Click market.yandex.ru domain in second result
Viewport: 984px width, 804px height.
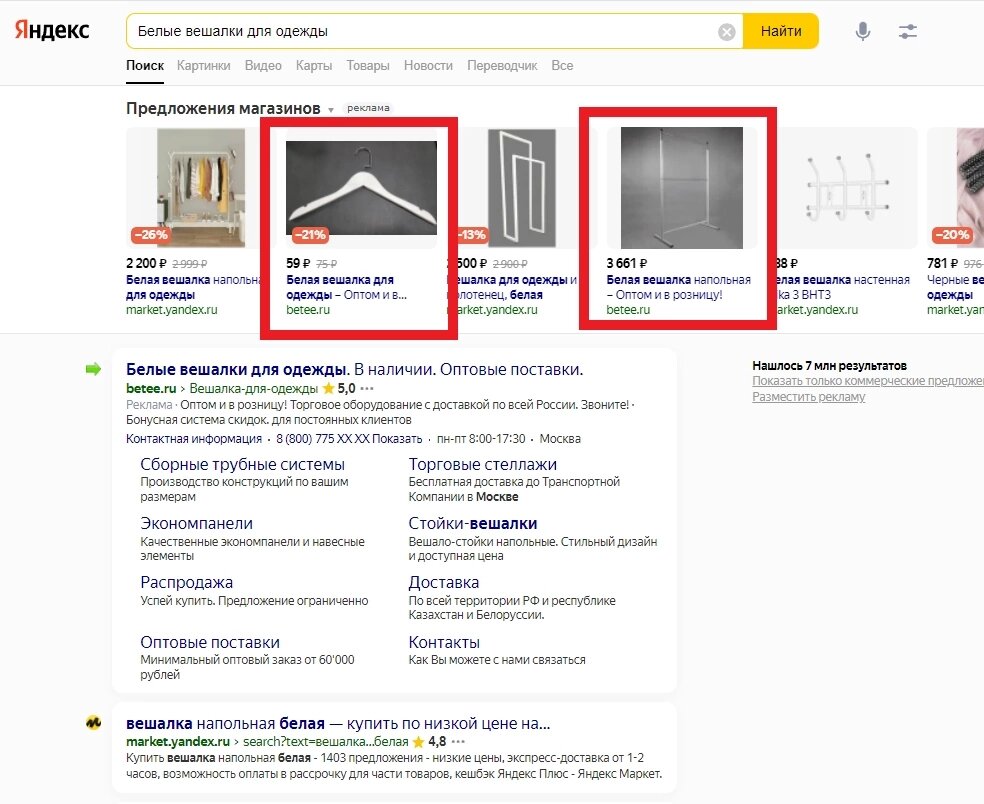pyautogui.click(x=178, y=742)
